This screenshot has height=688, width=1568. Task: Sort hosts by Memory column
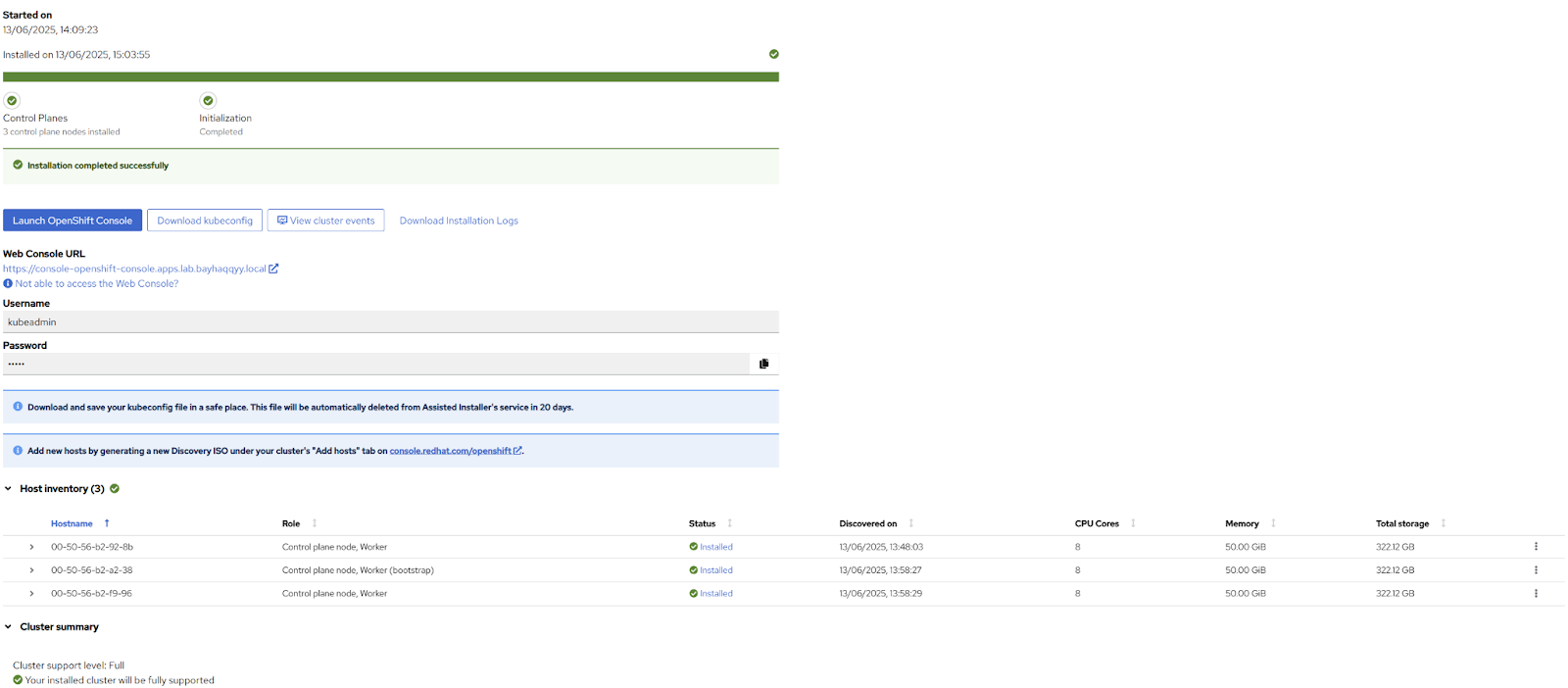click(1242, 523)
